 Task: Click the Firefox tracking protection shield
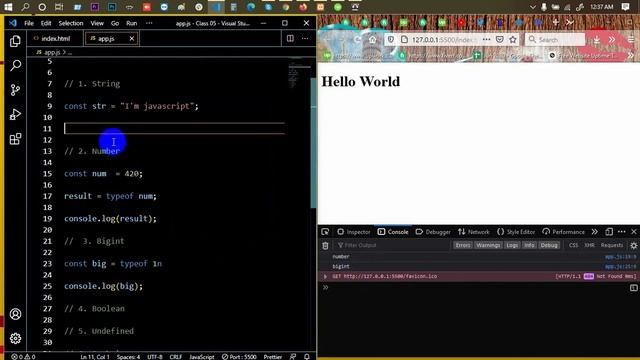point(391,40)
